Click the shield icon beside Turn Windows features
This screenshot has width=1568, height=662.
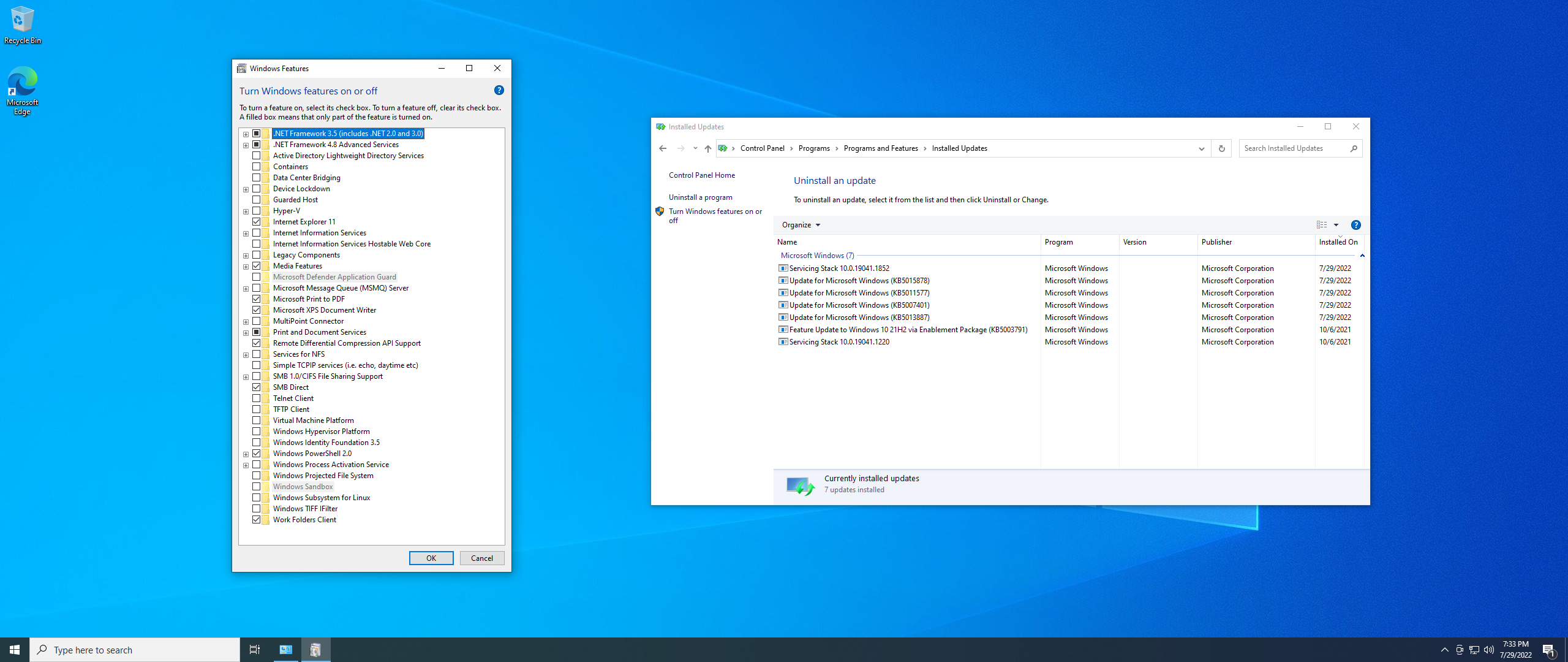pyautogui.click(x=660, y=211)
